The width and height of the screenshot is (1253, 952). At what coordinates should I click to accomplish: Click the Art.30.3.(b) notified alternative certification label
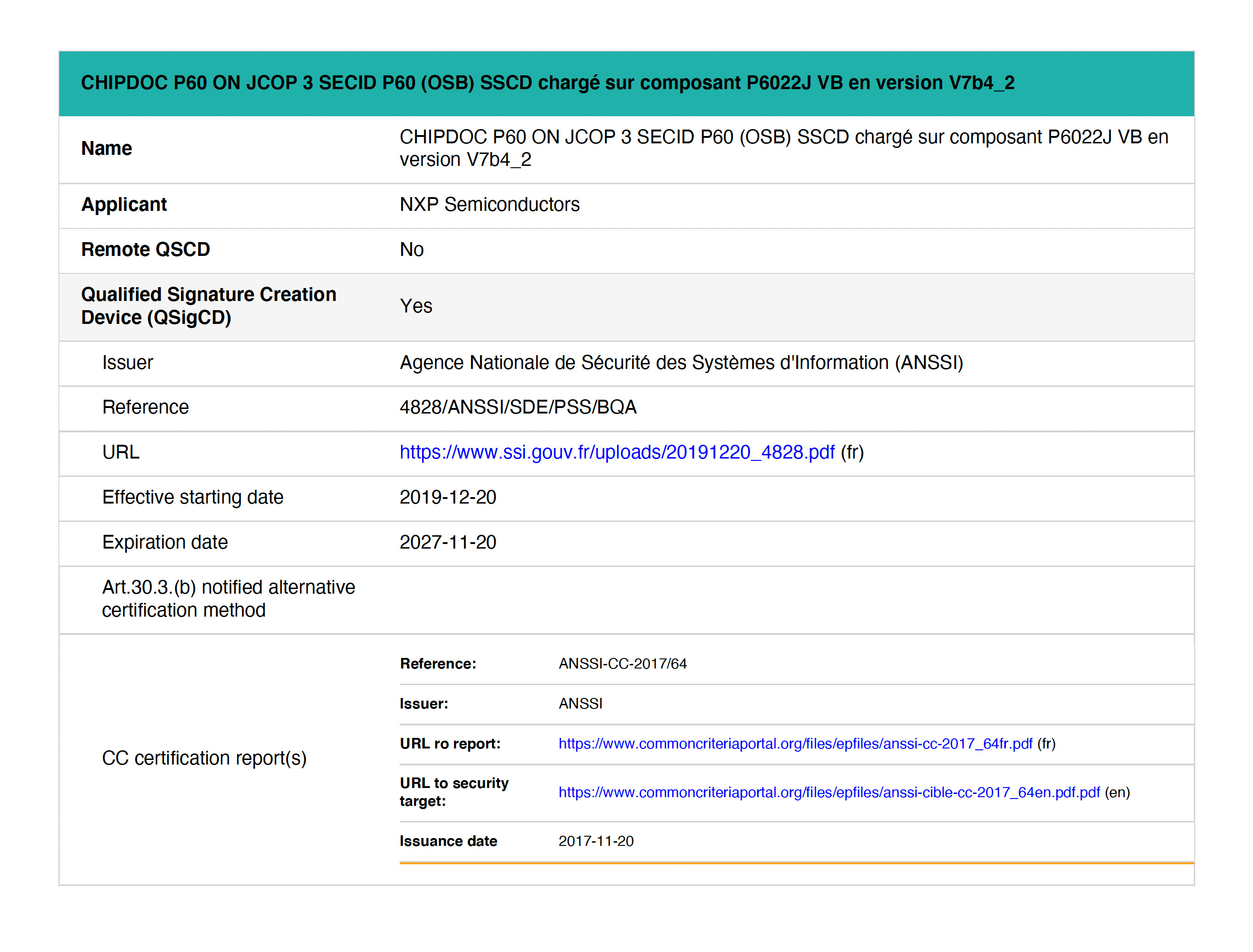pos(228,598)
